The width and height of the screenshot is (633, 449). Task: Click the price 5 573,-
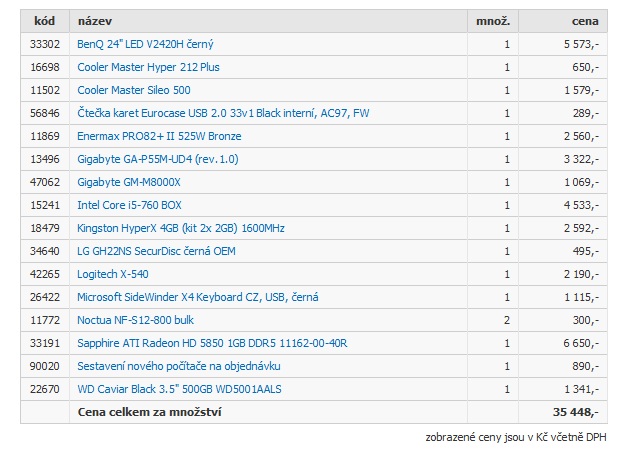[581, 44]
